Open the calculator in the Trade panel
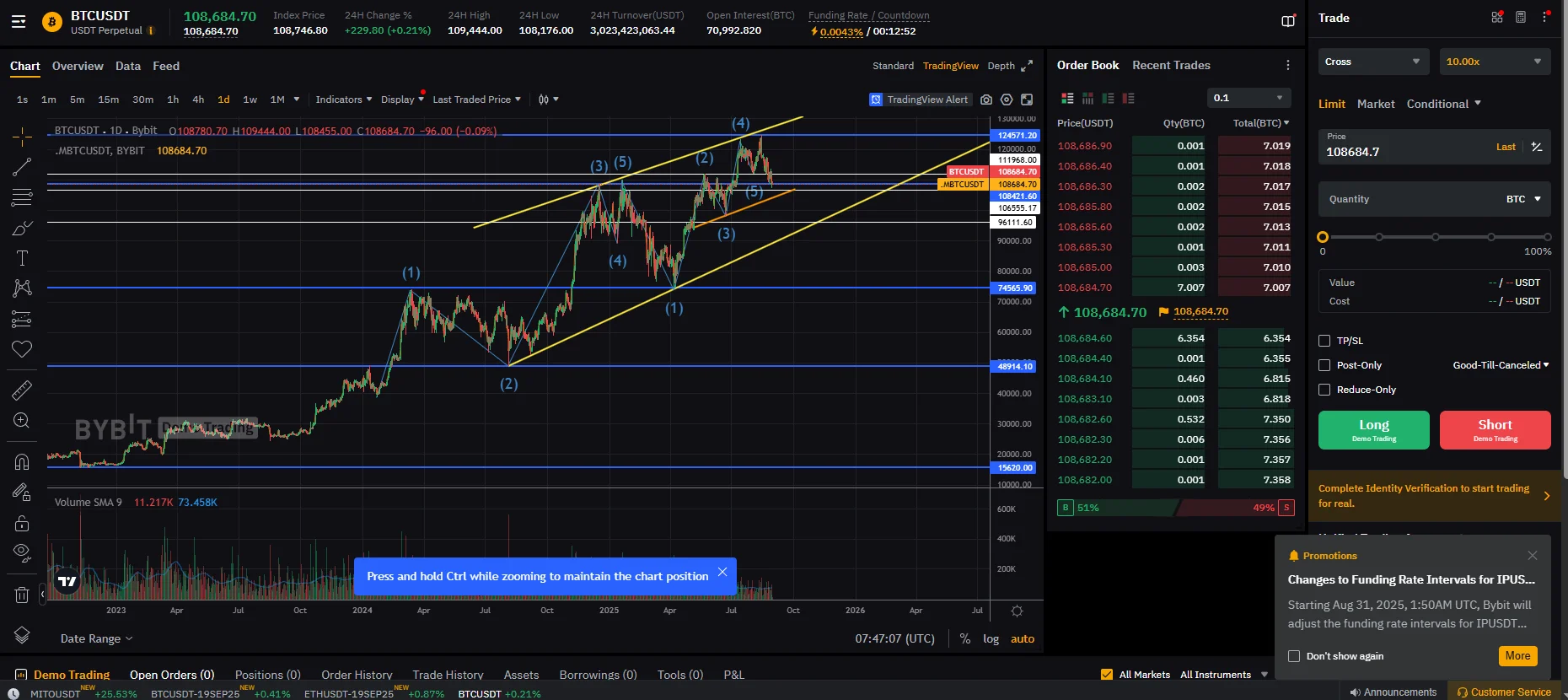The height and width of the screenshot is (700, 1568). point(1521,17)
